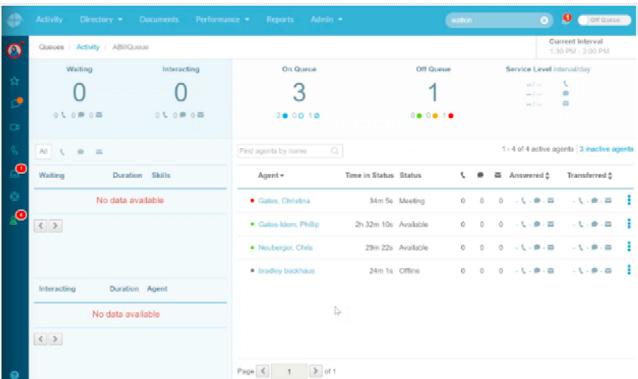Open agent Neuberger, Chris link

point(285,248)
